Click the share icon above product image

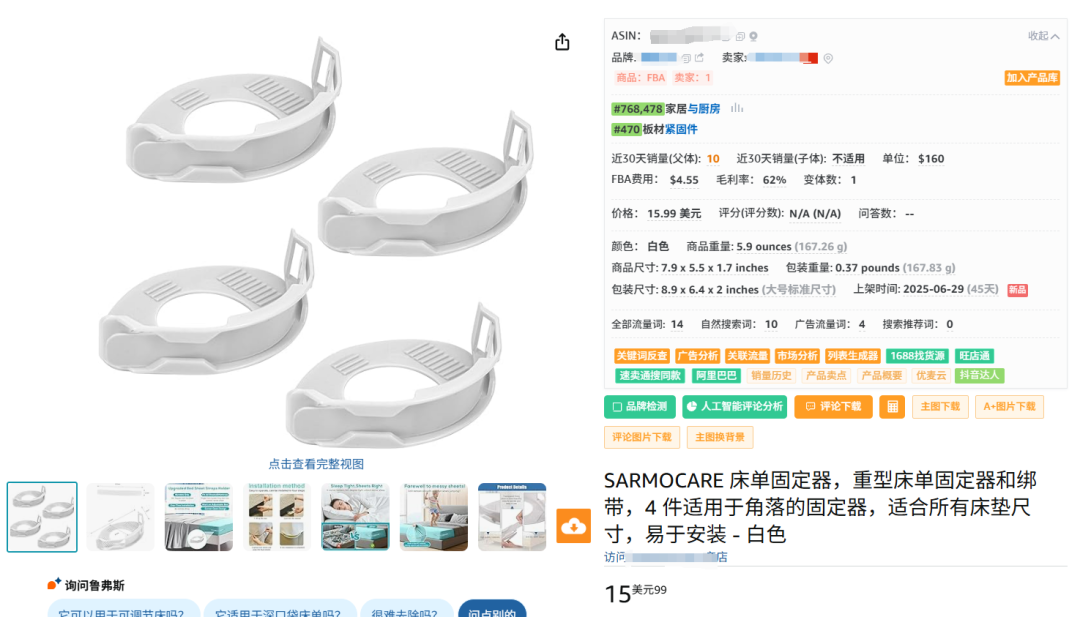[x=562, y=42]
